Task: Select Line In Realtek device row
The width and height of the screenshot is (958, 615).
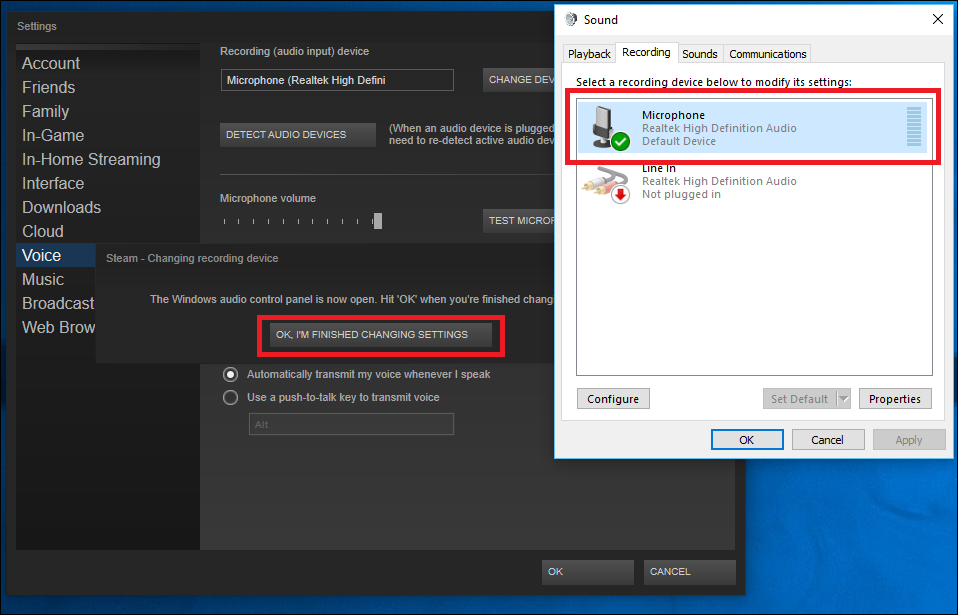Action: (x=753, y=181)
